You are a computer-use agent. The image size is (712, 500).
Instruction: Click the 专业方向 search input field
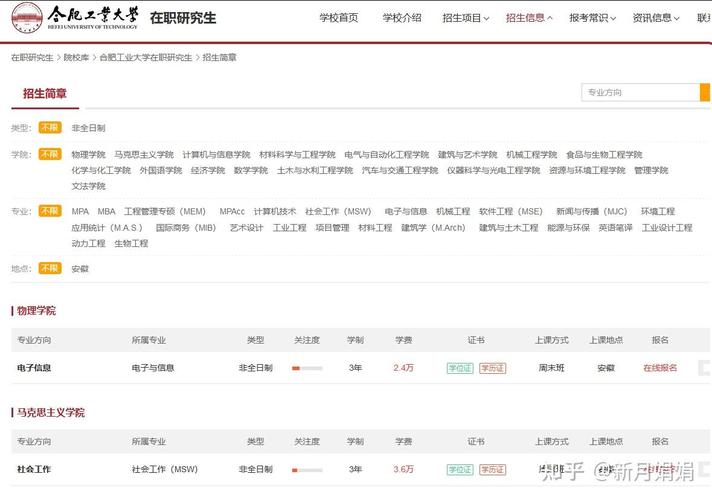point(641,92)
